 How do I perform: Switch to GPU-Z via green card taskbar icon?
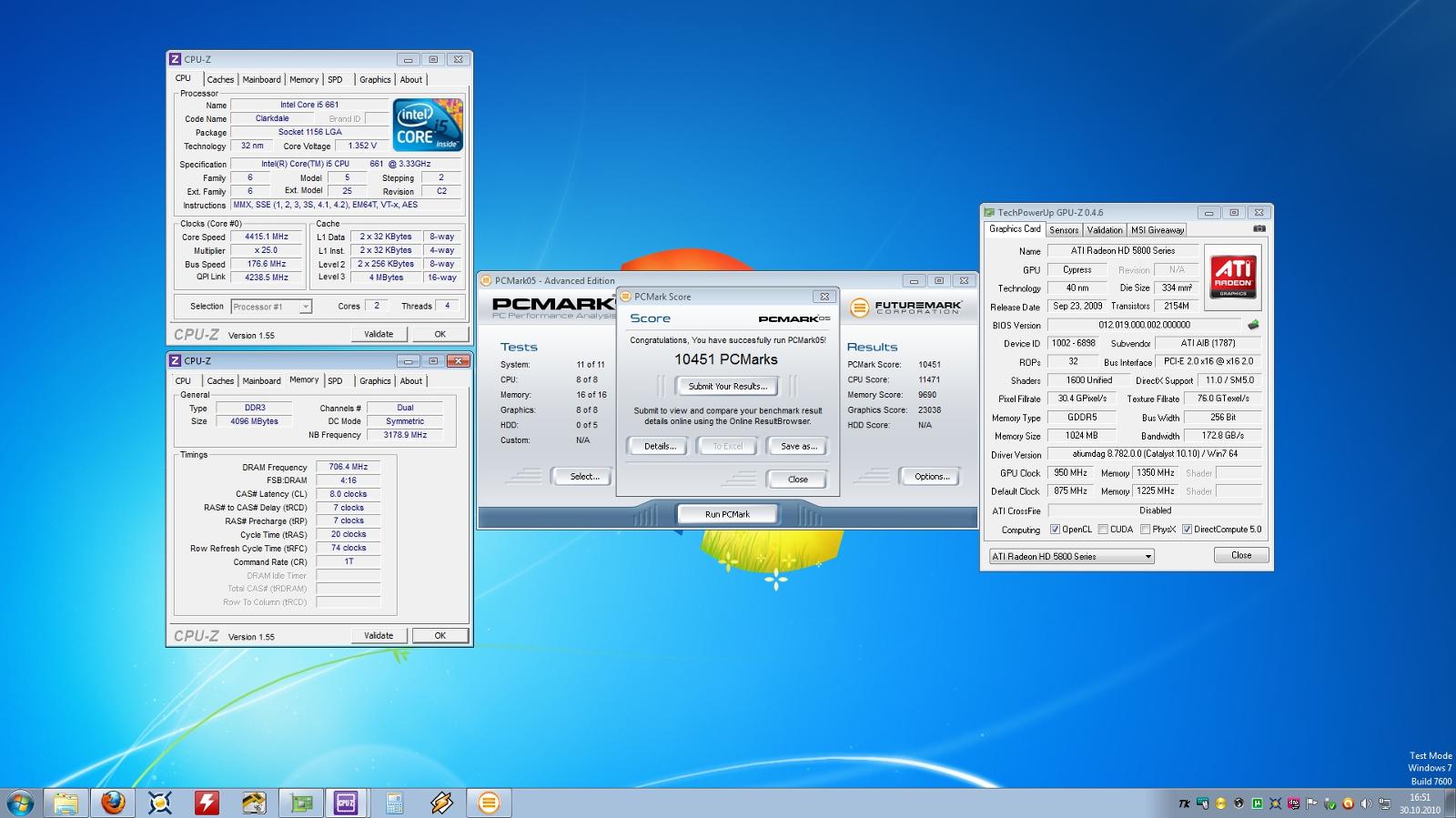click(x=301, y=803)
